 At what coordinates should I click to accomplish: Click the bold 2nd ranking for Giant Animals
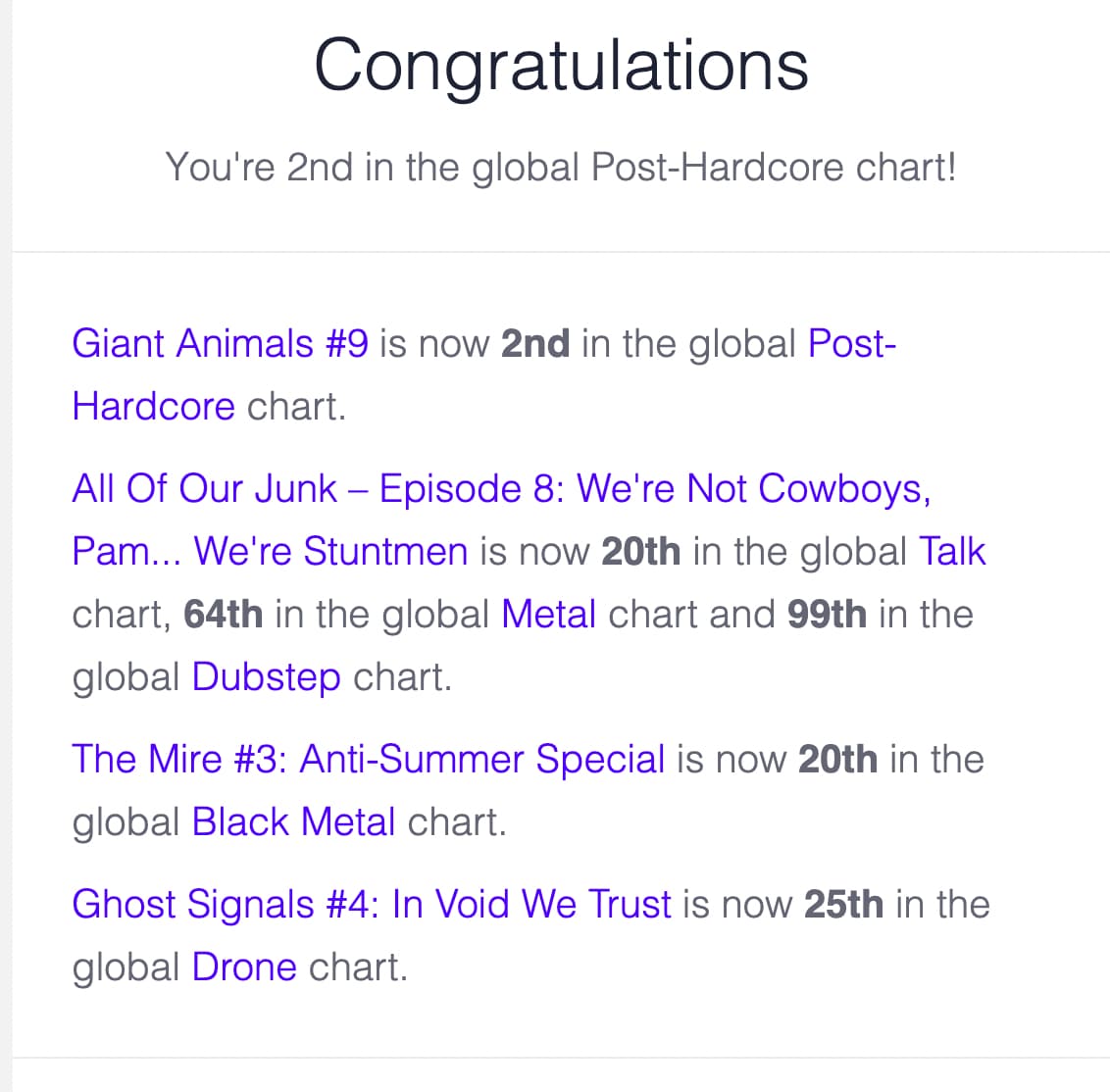click(534, 344)
